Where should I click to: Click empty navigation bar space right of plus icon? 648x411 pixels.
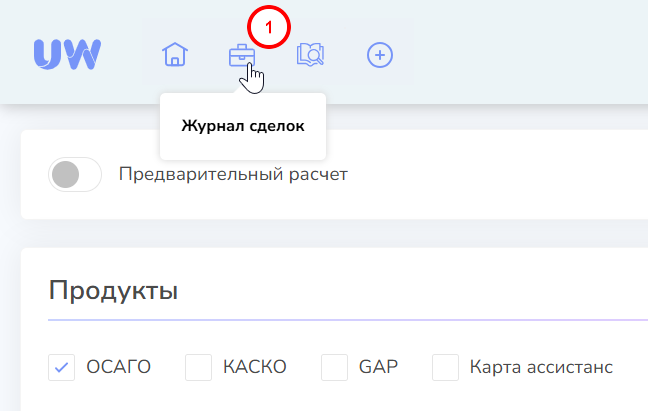[x=520, y=55]
